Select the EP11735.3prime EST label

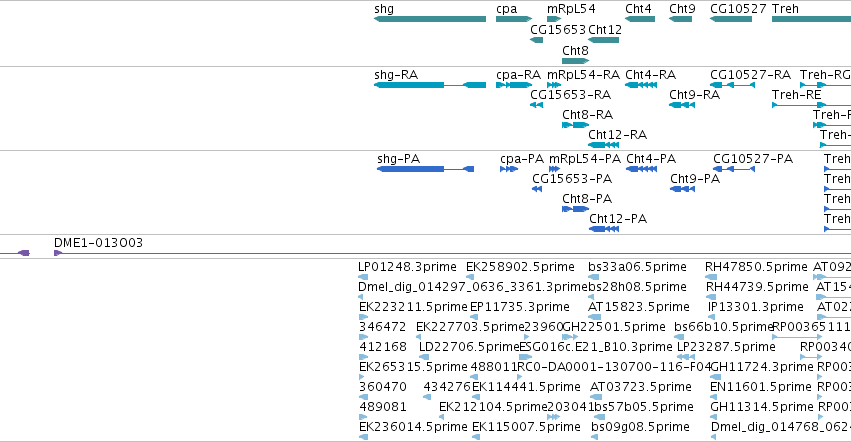point(520,307)
